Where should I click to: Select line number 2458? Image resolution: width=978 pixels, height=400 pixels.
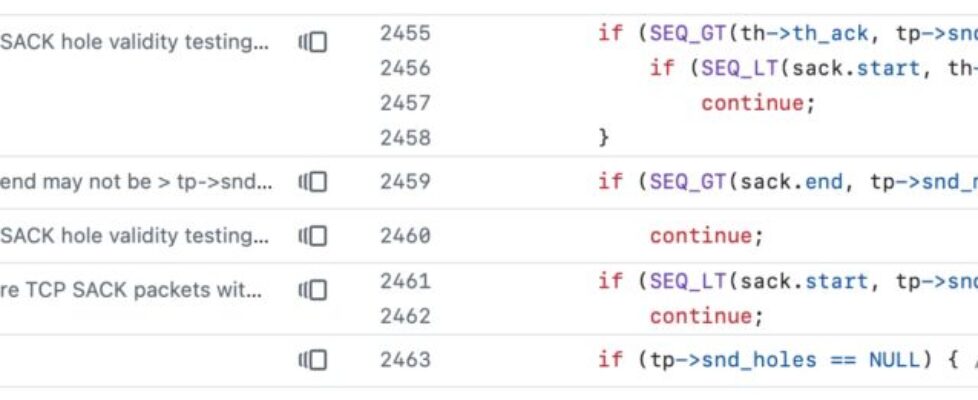pos(405,138)
